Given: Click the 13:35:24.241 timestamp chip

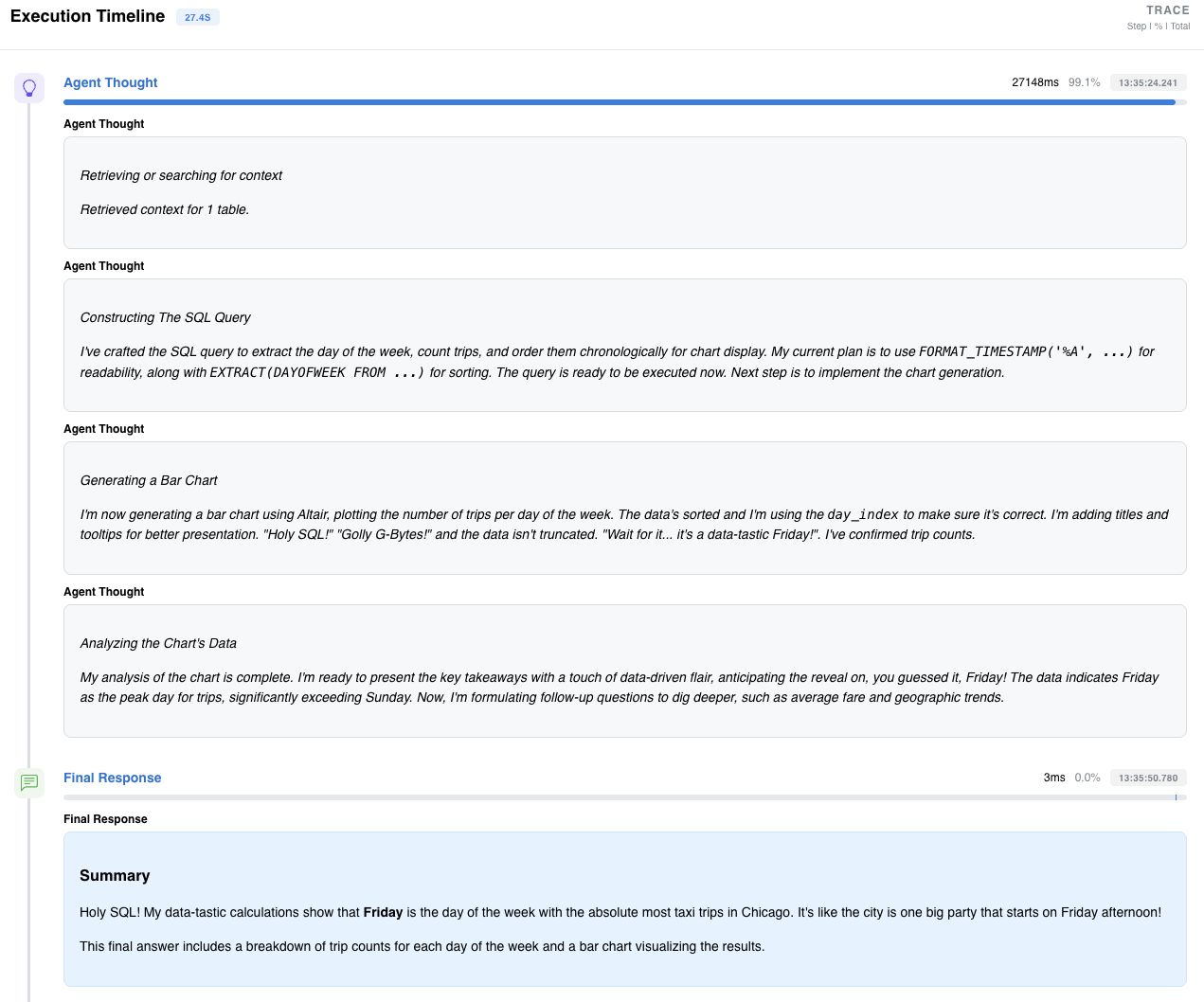Looking at the screenshot, I should 1147,82.
